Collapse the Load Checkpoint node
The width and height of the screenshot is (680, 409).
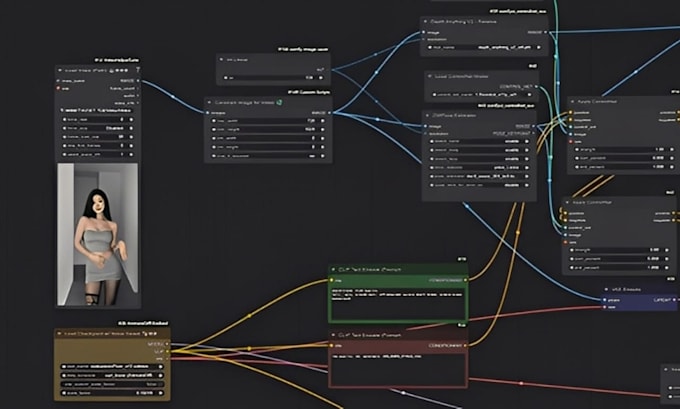[62, 333]
